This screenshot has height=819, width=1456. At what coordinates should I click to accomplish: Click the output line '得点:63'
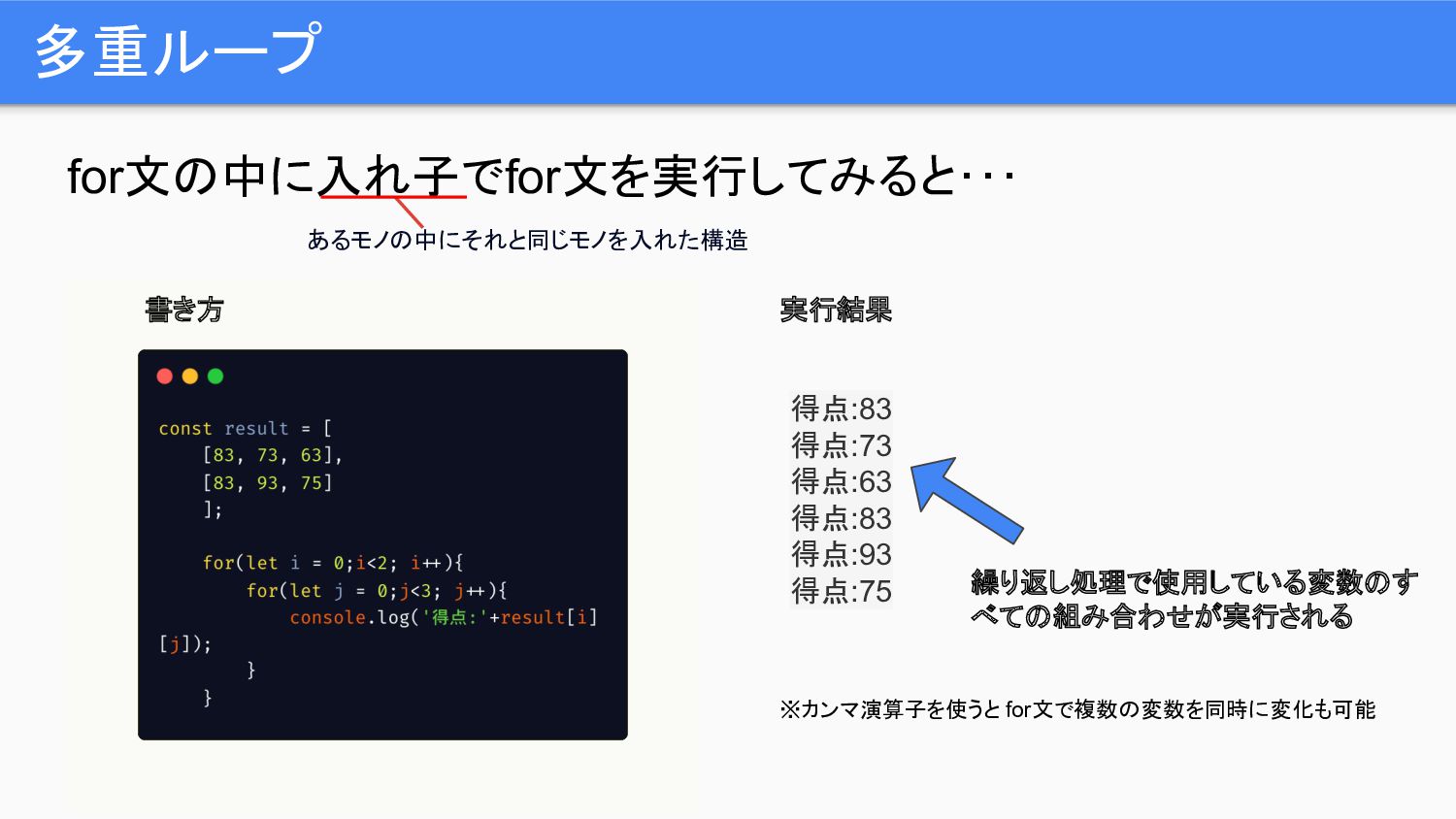[842, 481]
